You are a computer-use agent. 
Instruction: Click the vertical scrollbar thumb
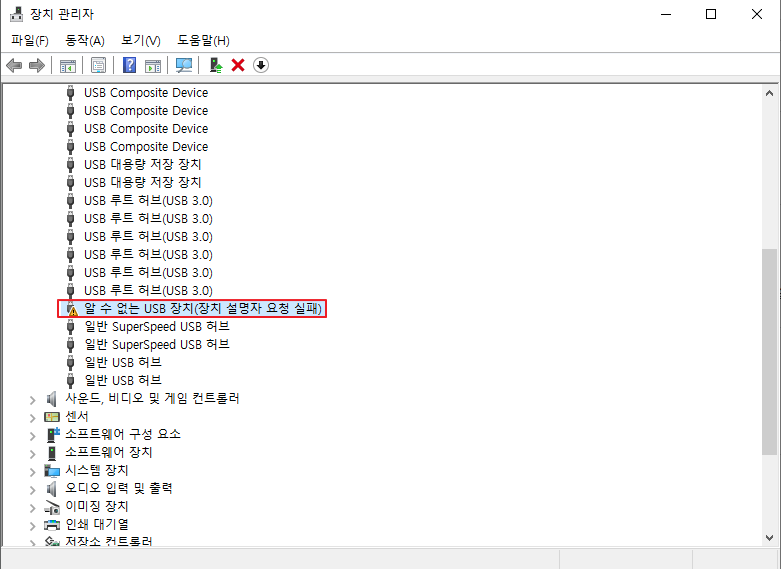click(769, 352)
